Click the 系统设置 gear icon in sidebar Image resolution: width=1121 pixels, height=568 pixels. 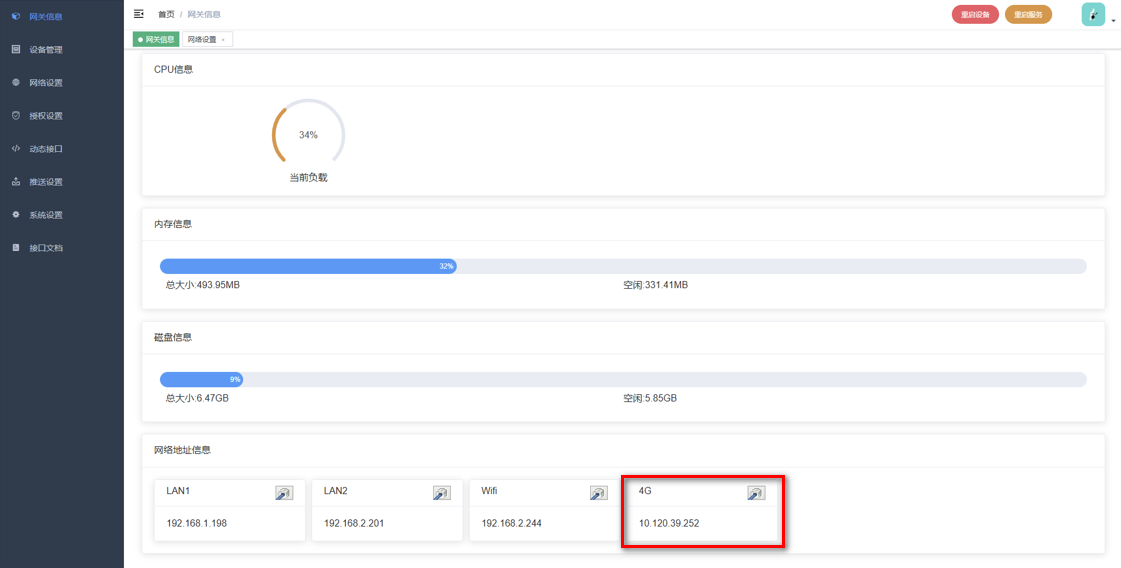coord(16,215)
